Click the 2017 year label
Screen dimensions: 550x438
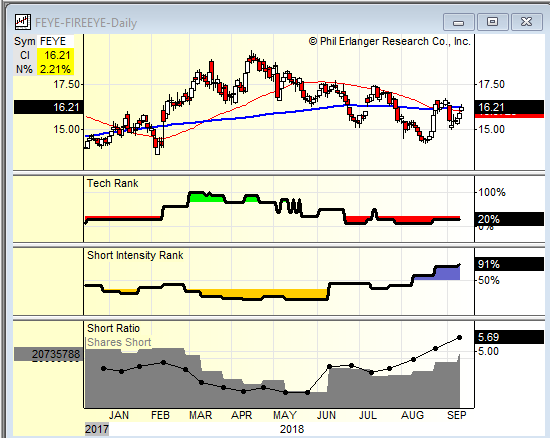tap(97, 429)
